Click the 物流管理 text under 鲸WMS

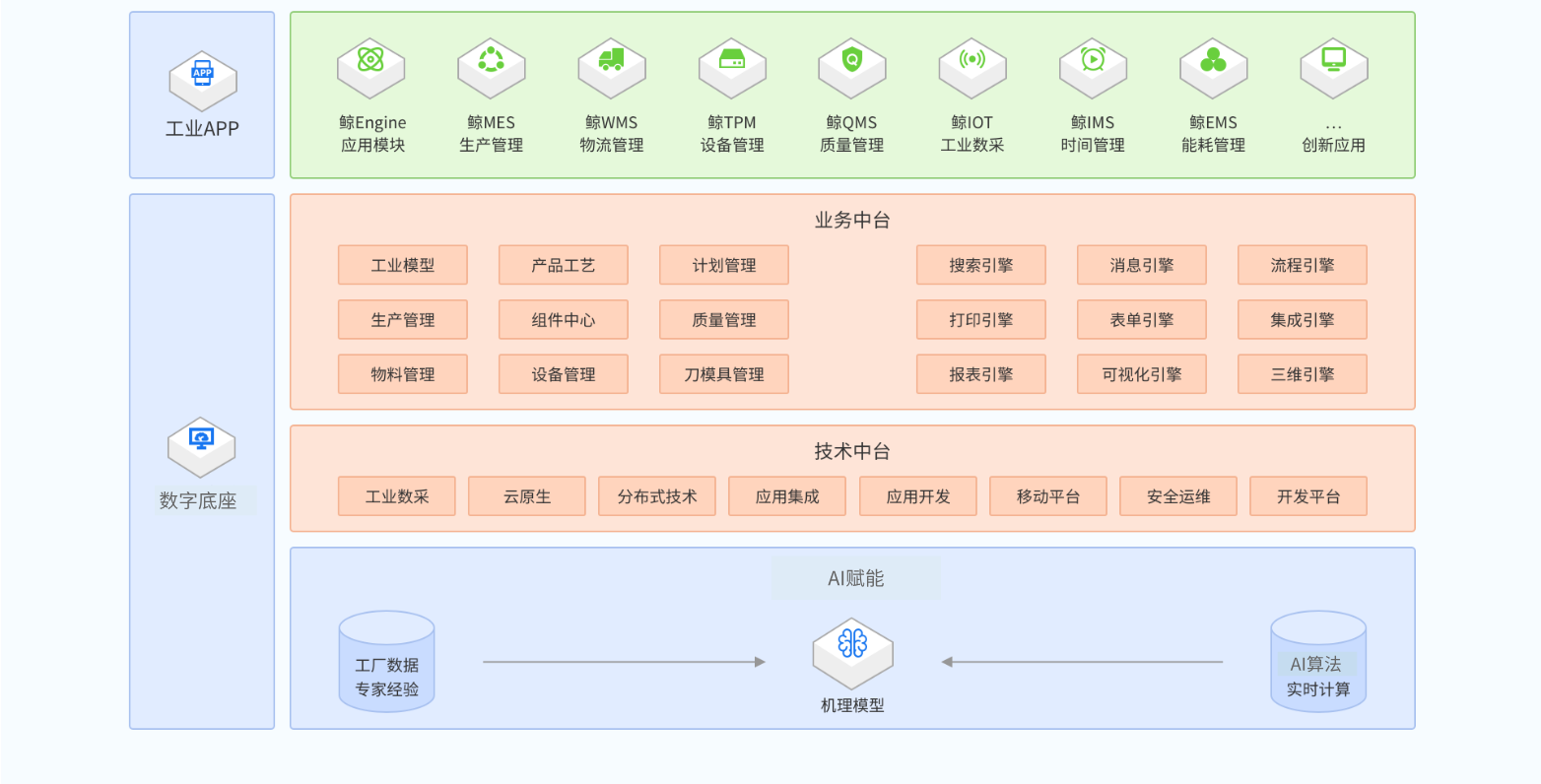pyautogui.click(x=612, y=145)
